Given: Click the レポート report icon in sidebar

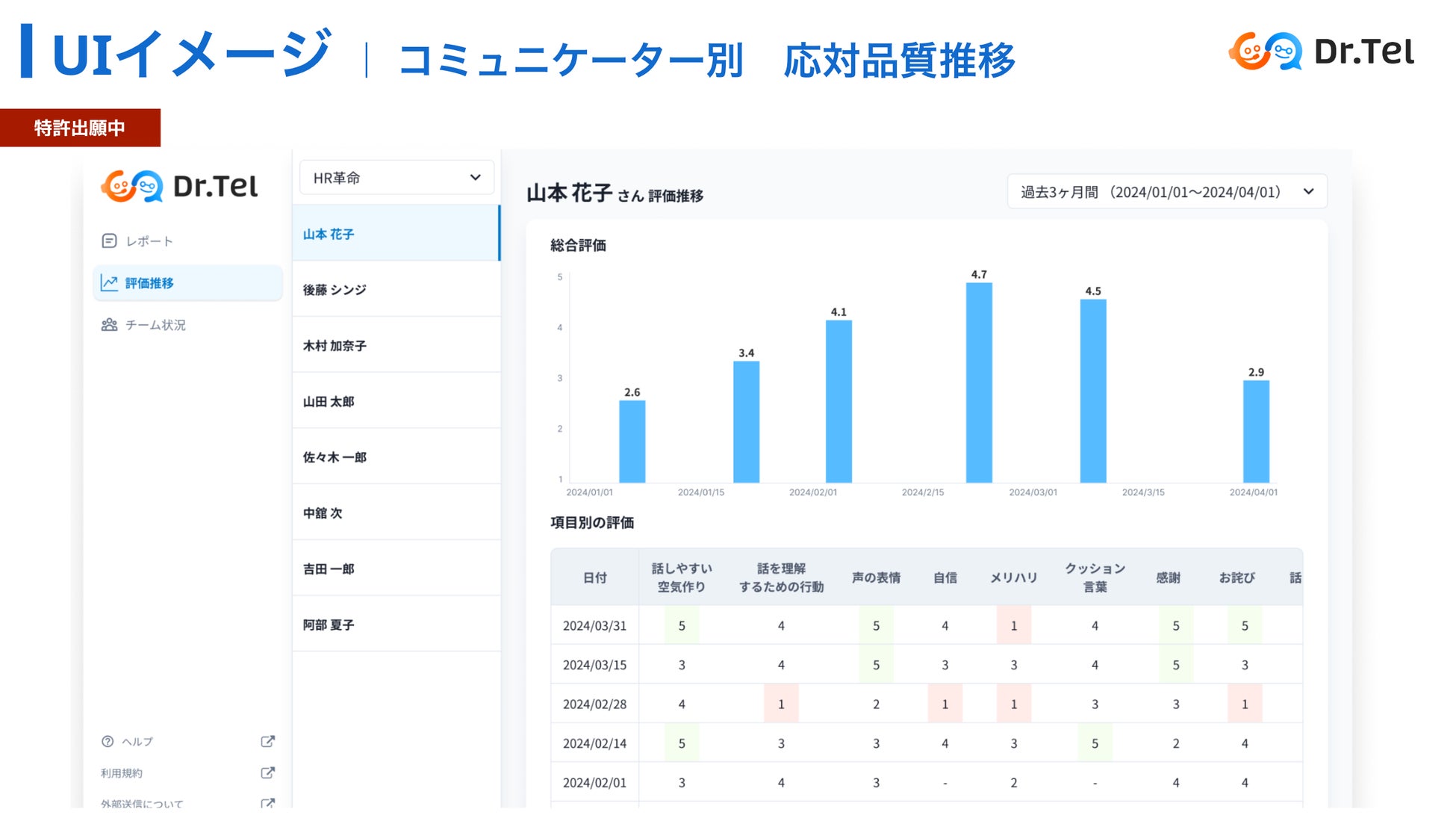Looking at the screenshot, I should click(109, 241).
